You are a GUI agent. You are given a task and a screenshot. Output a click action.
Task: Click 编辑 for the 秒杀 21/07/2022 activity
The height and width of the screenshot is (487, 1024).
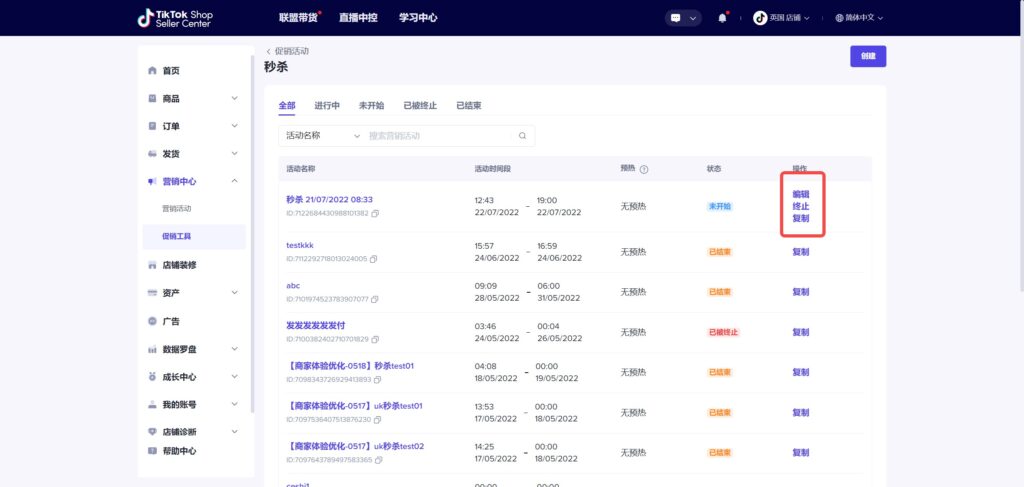pyautogui.click(x=801, y=194)
